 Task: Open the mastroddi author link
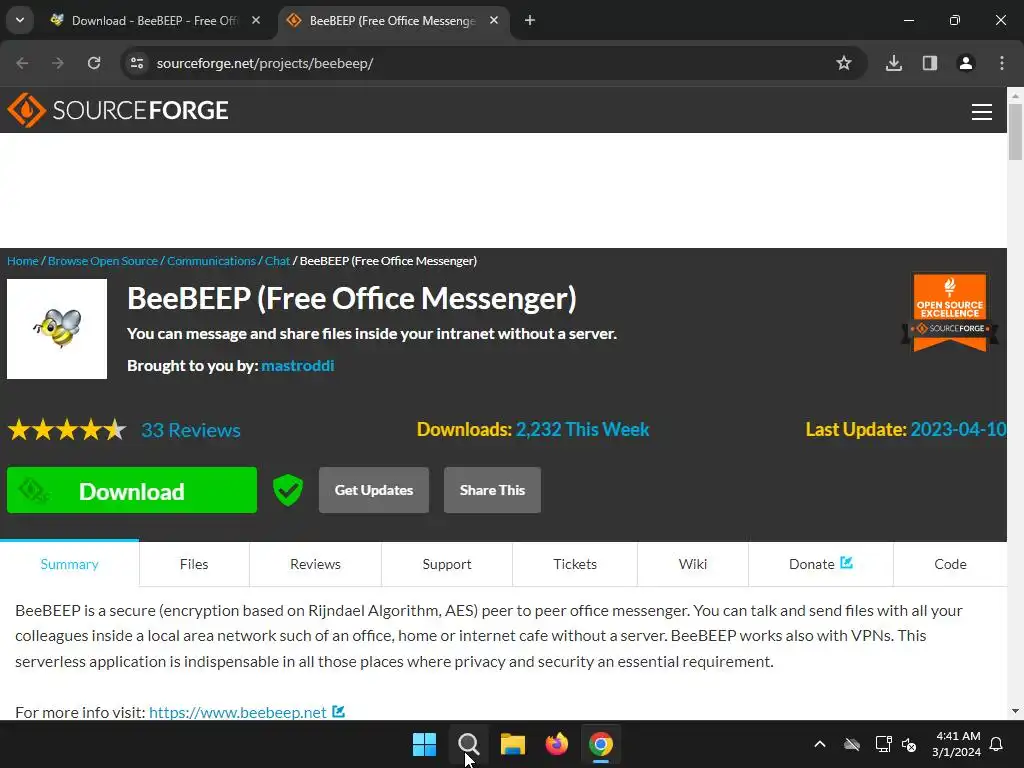(x=298, y=366)
